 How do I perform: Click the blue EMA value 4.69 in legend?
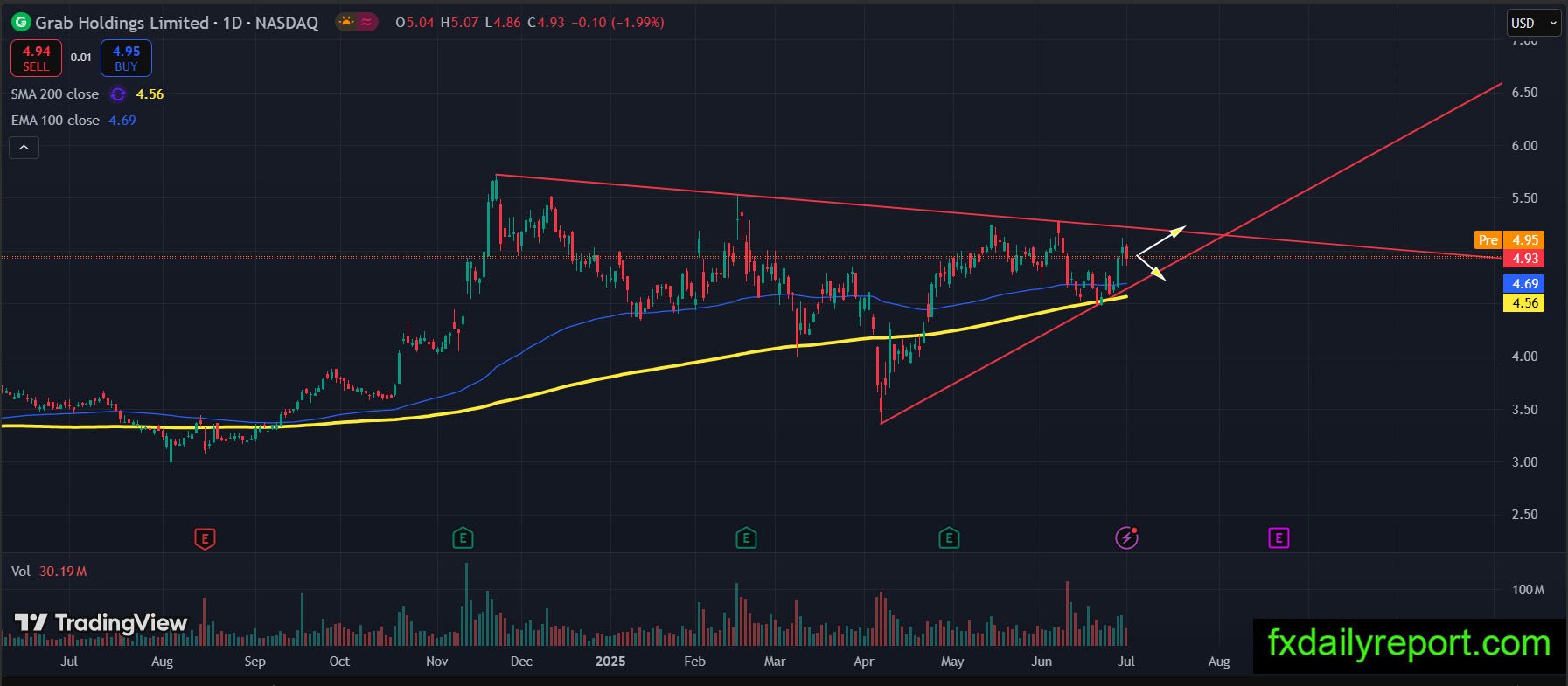click(122, 121)
